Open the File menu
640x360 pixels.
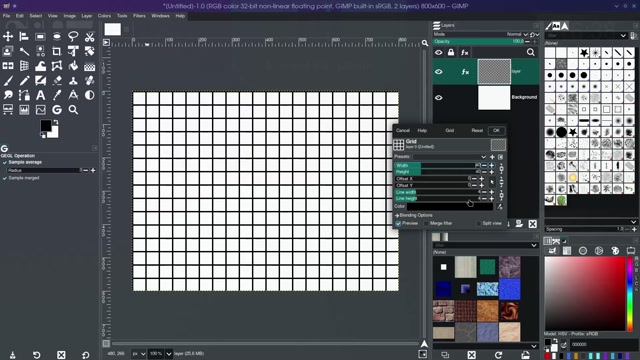[x=7, y=16]
